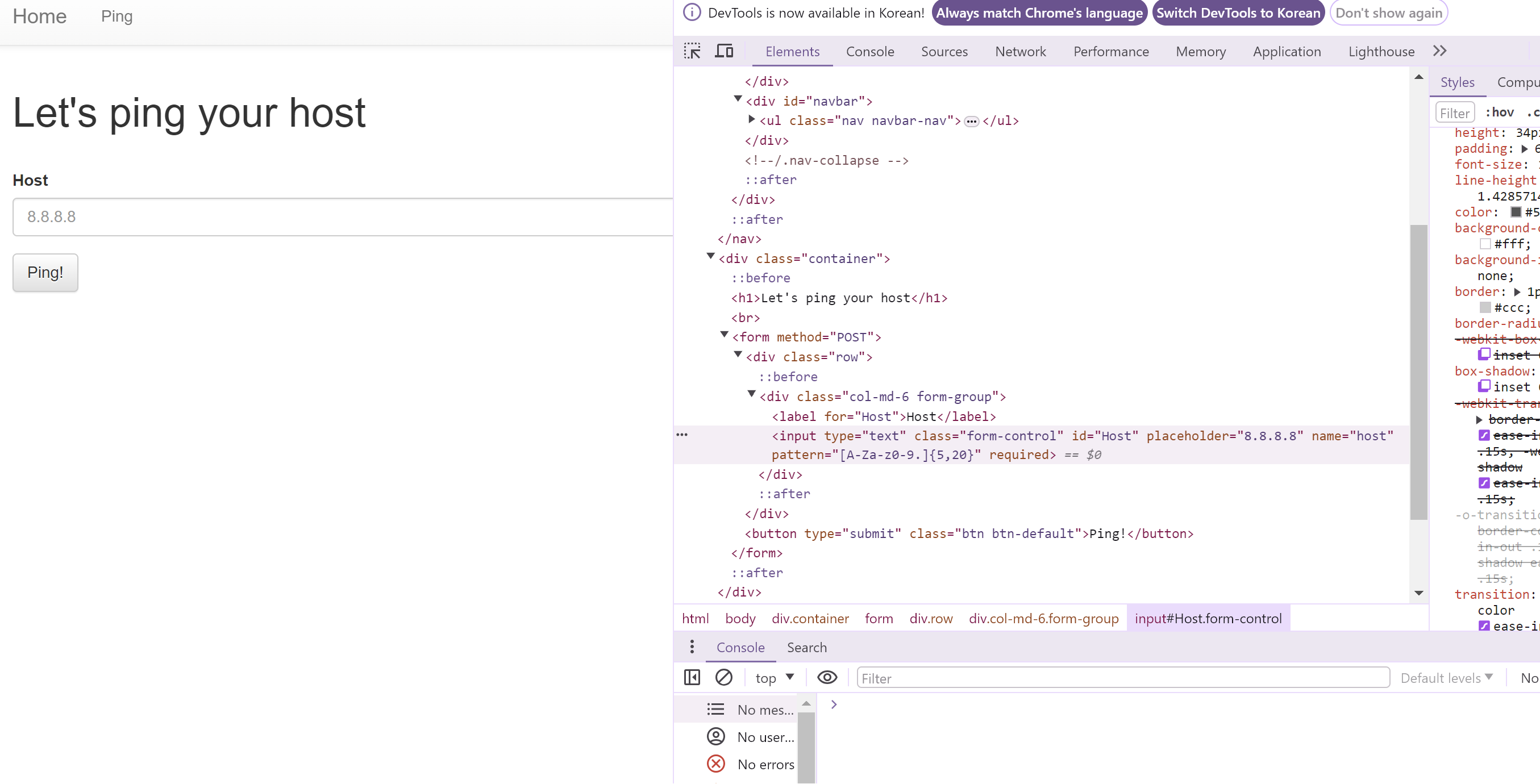Image resolution: width=1540 pixels, height=784 pixels.
Task: Open the top context dropdown
Action: 774,678
